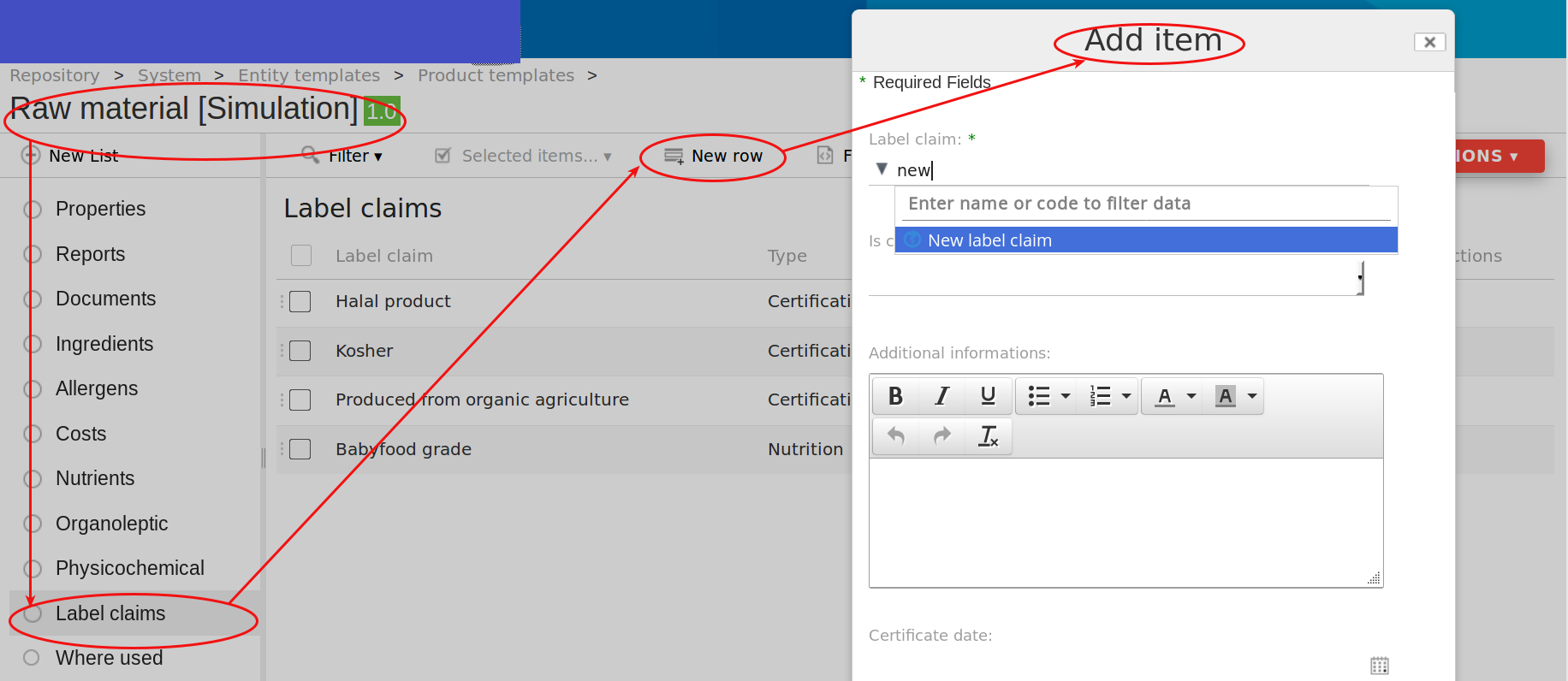Insert a numbered list
1568x681 pixels.
tap(1100, 396)
